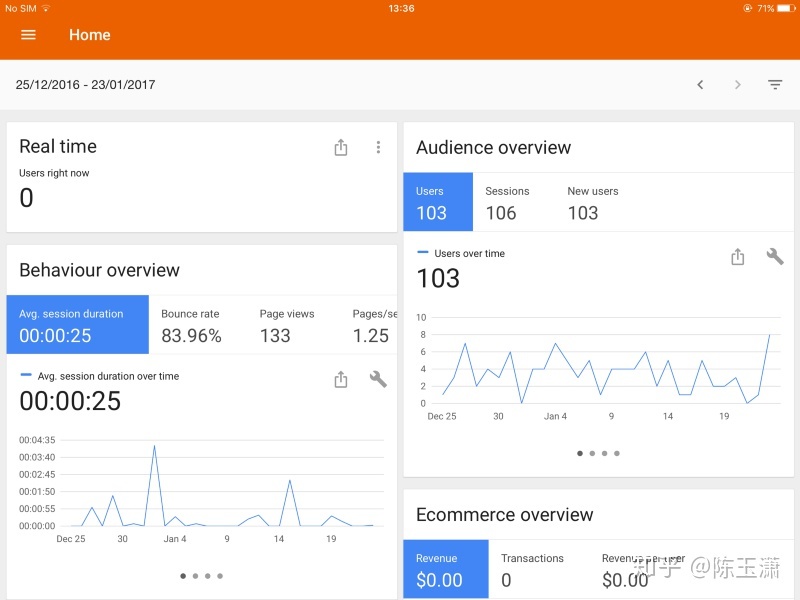800x600 pixels.
Task: Select the Pages/session metric tab
Action: click(x=371, y=324)
